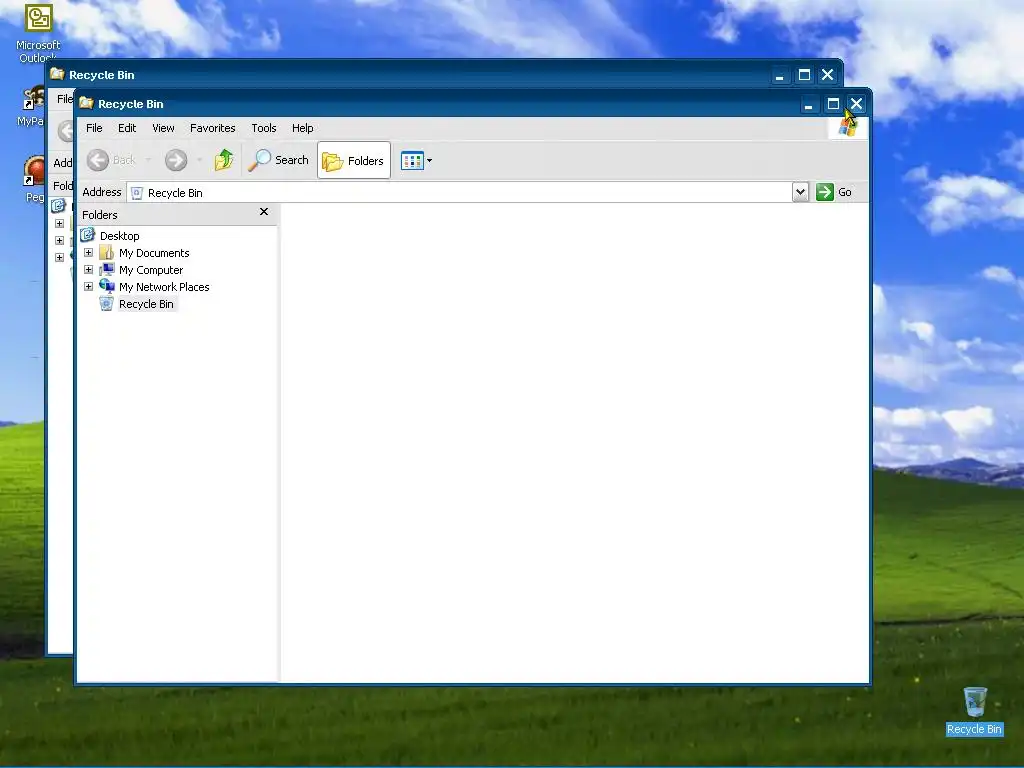Open the Help menu
This screenshot has height=768, width=1024.
point(302,128)
